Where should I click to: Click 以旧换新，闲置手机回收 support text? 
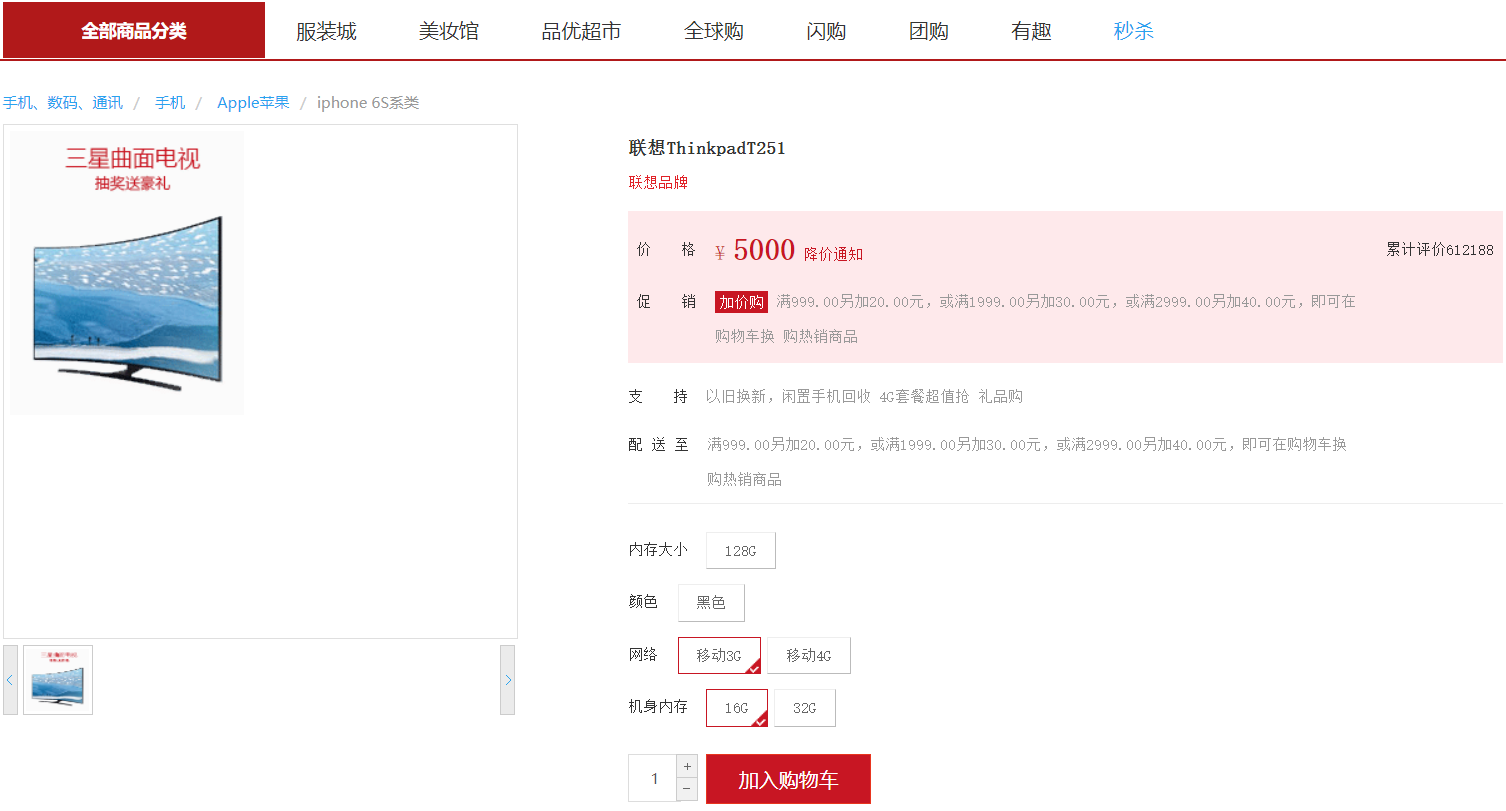click(788, 397)
